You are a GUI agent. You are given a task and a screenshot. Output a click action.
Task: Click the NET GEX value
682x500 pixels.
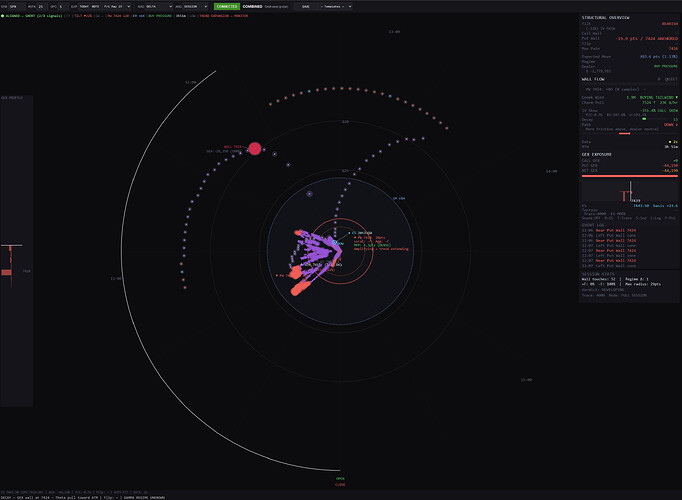(x=670, y=170)
